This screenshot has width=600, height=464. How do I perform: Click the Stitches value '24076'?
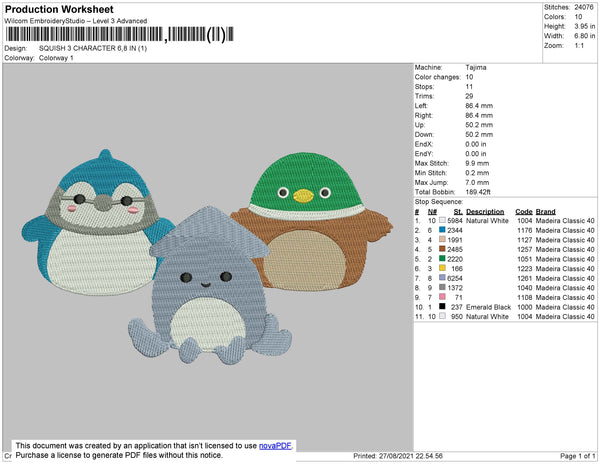tap(584, 7)
